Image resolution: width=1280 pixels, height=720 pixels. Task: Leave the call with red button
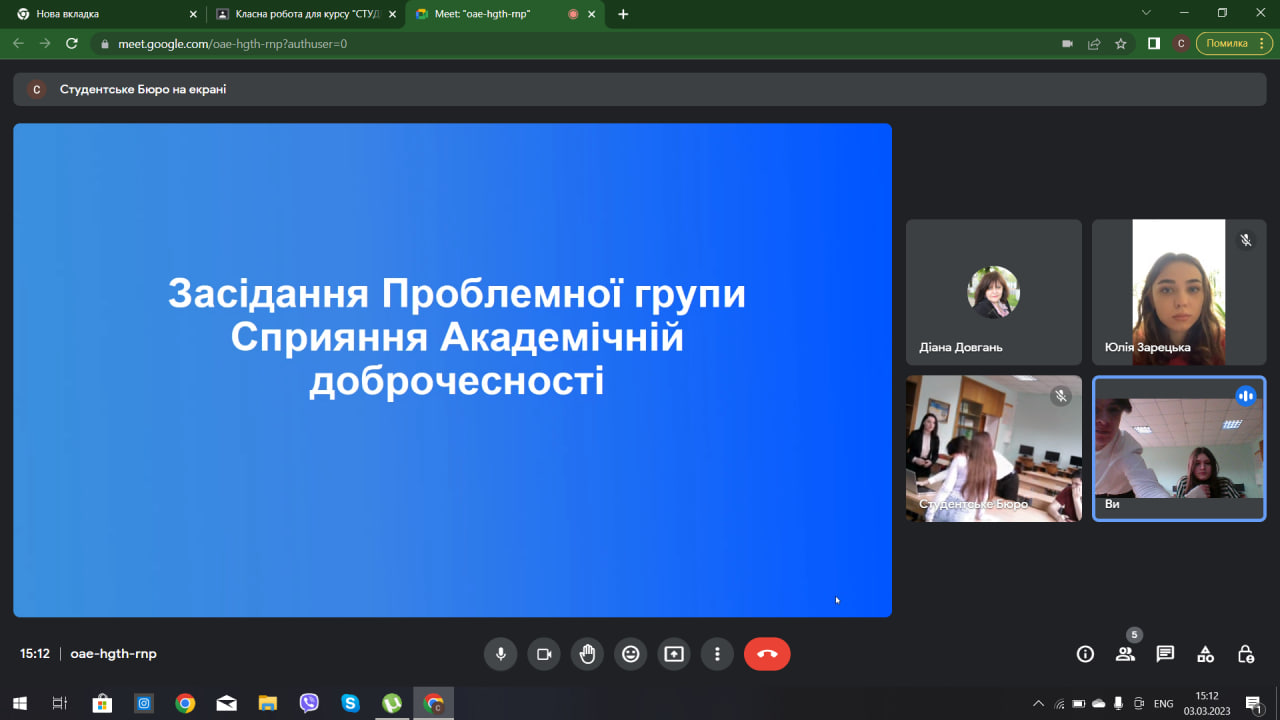tap(767, 654)
